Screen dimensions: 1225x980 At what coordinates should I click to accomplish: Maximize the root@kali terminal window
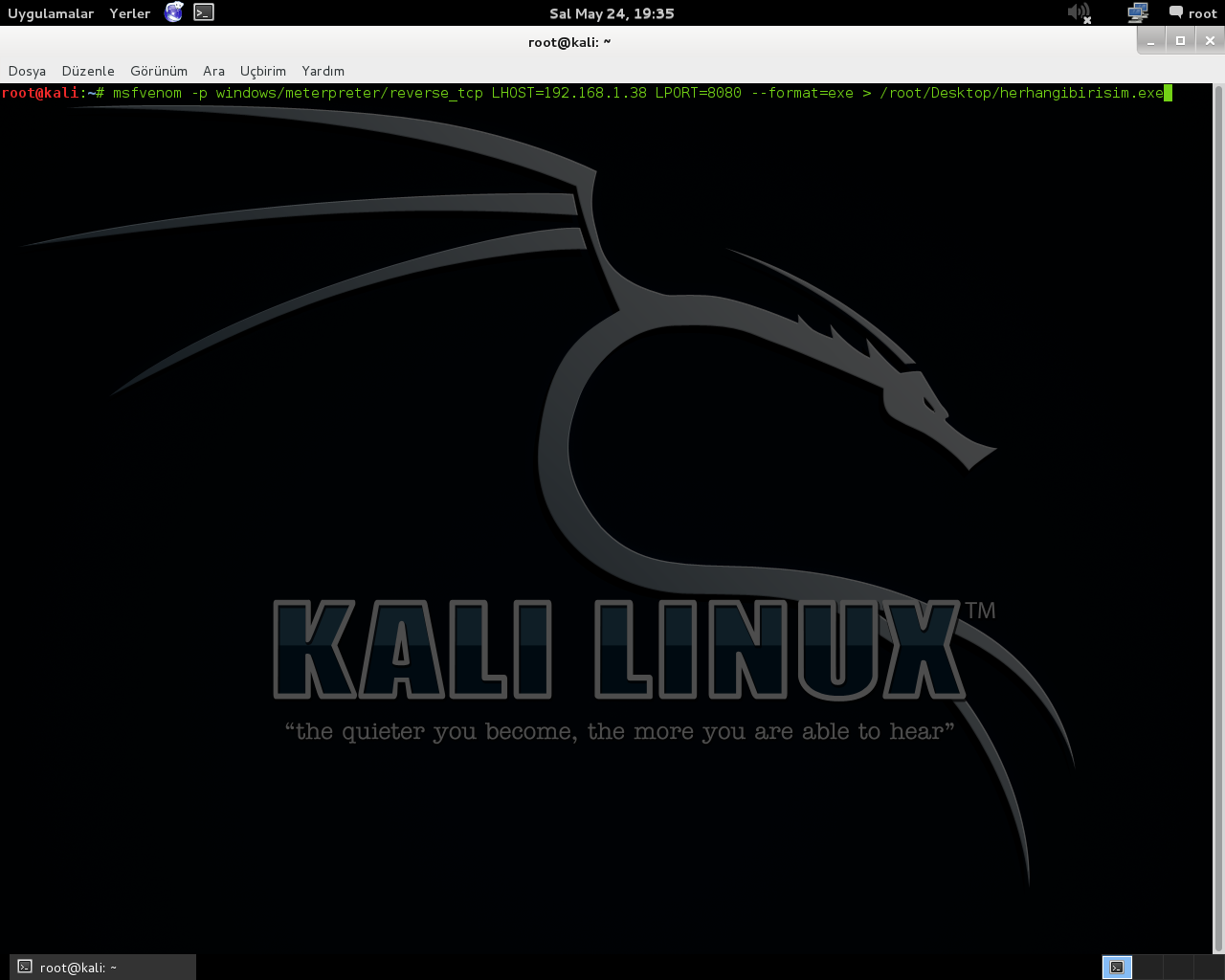click(1180, 40)
